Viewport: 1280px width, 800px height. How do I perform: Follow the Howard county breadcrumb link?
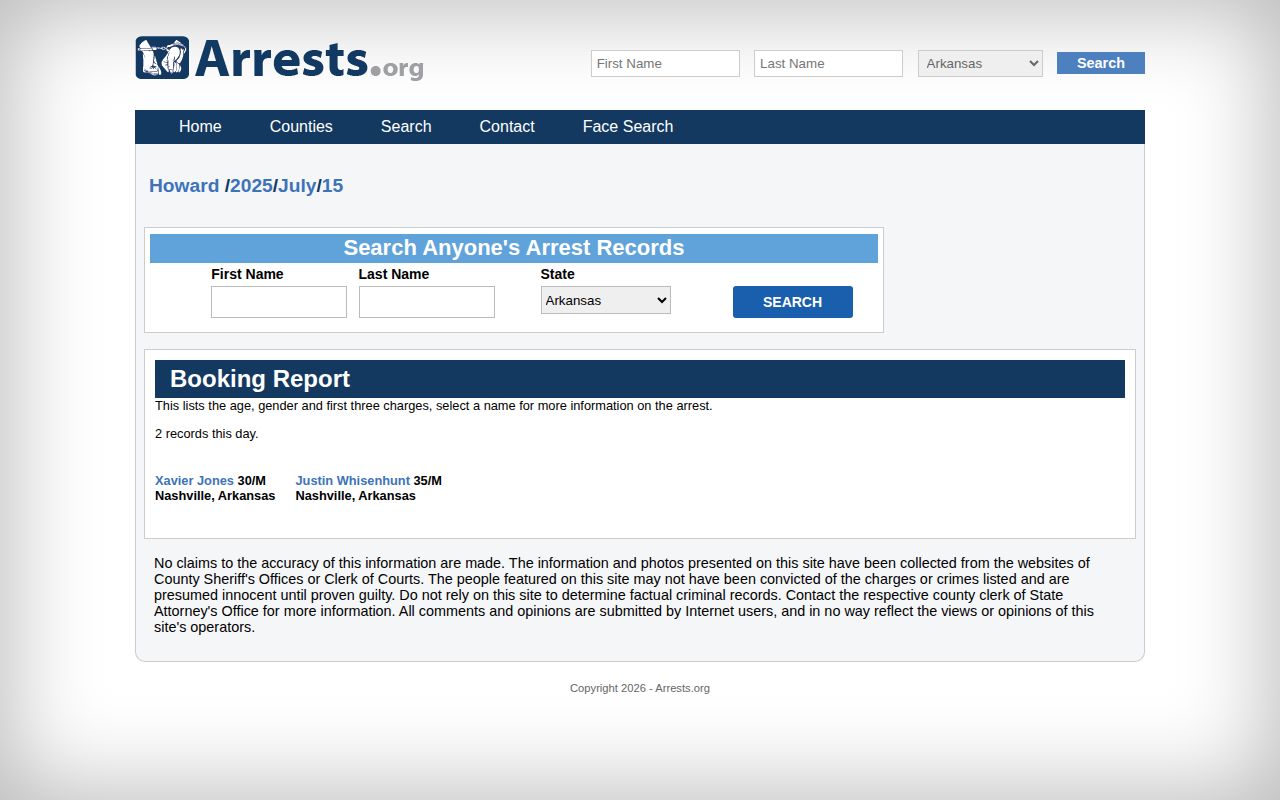point(184,186)
